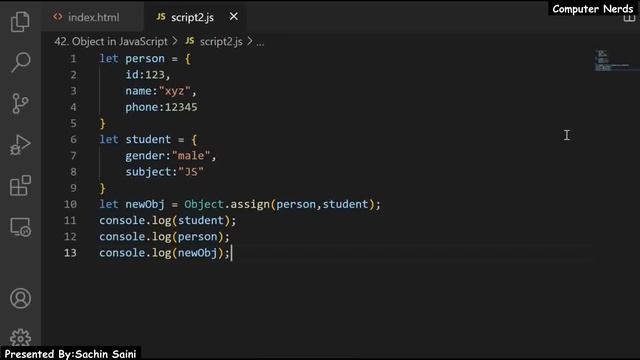This screenshot has width=640, height=360.
Task: Click 'gender:"male",' on line 7
Action: click(x=171, y=156)
